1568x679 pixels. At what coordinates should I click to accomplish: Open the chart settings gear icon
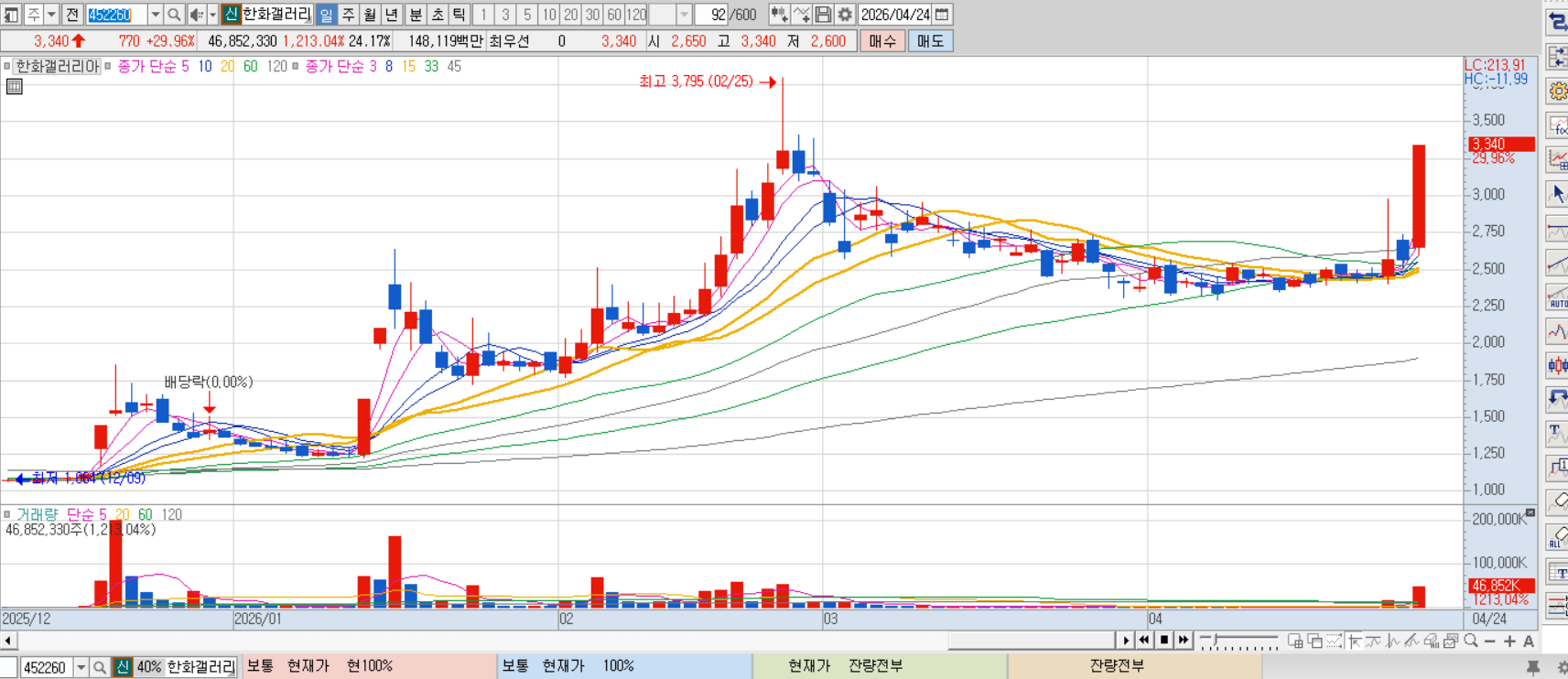pos(845,15)
